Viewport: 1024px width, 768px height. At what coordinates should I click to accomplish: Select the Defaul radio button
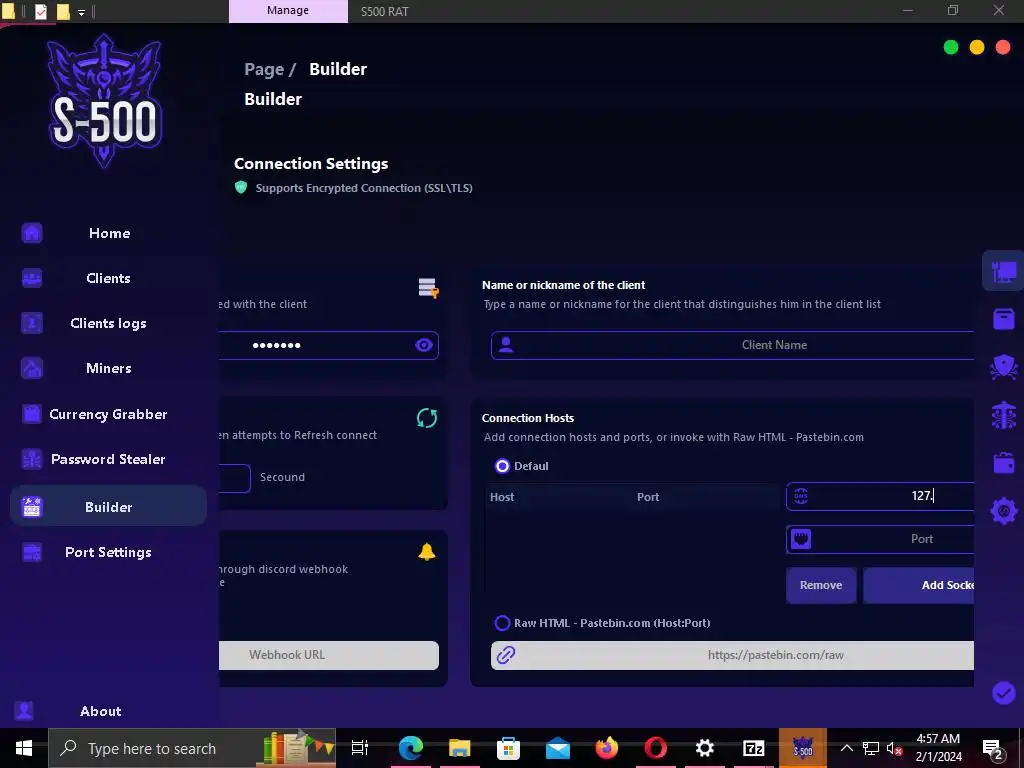pyautogui.click(x=502, y=466)
